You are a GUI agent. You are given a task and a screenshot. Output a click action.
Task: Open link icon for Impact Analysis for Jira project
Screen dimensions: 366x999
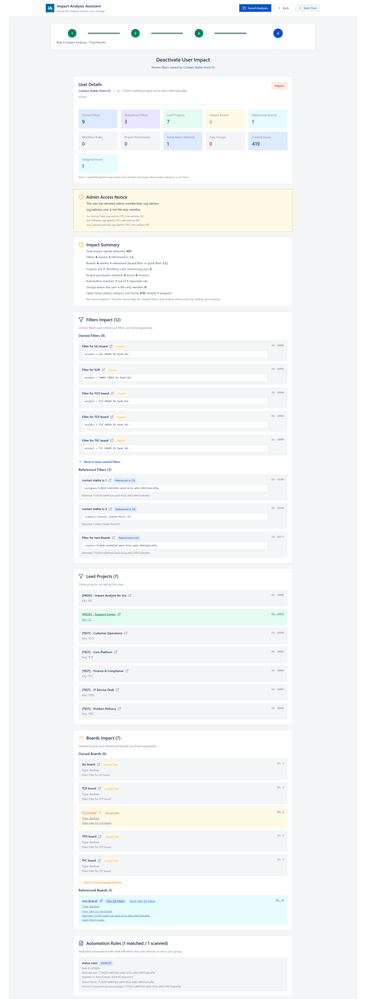click(129, 595)
